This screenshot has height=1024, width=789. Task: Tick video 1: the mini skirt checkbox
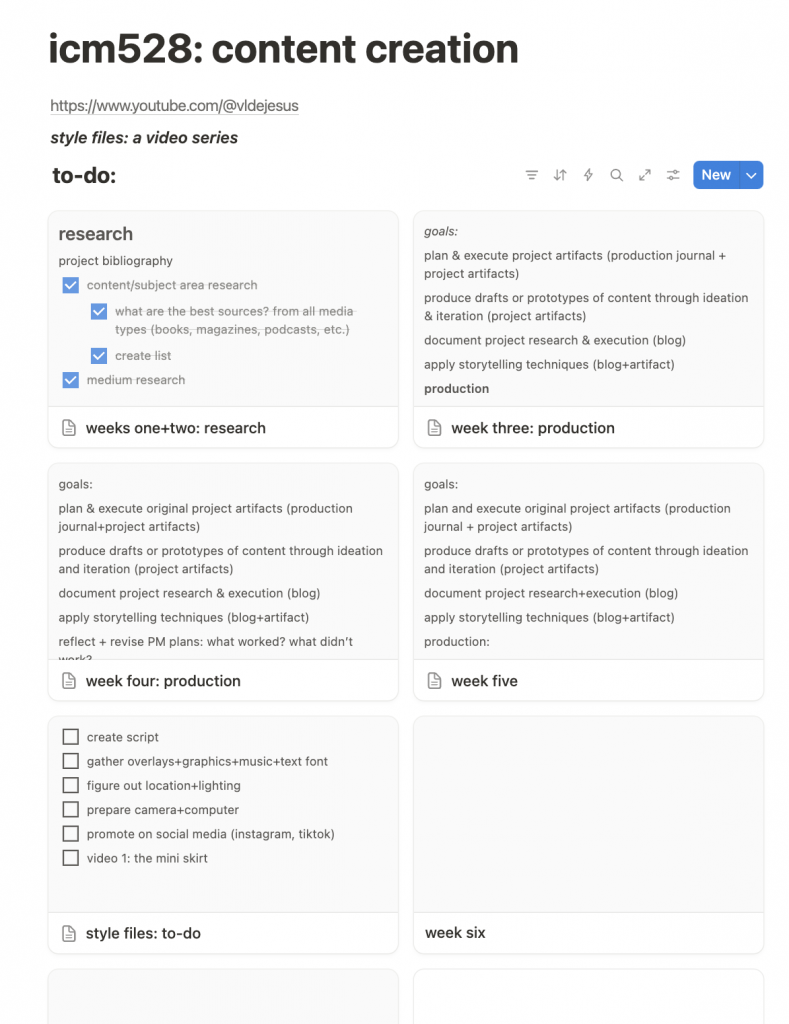point(71,858)
